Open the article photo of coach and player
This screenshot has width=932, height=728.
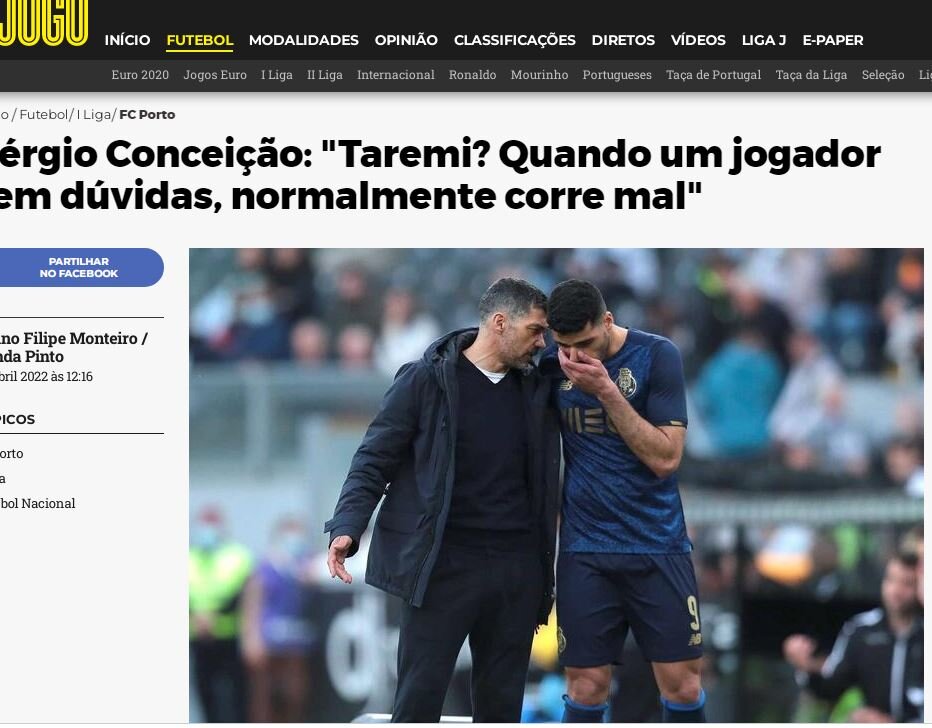coord(556,485)
